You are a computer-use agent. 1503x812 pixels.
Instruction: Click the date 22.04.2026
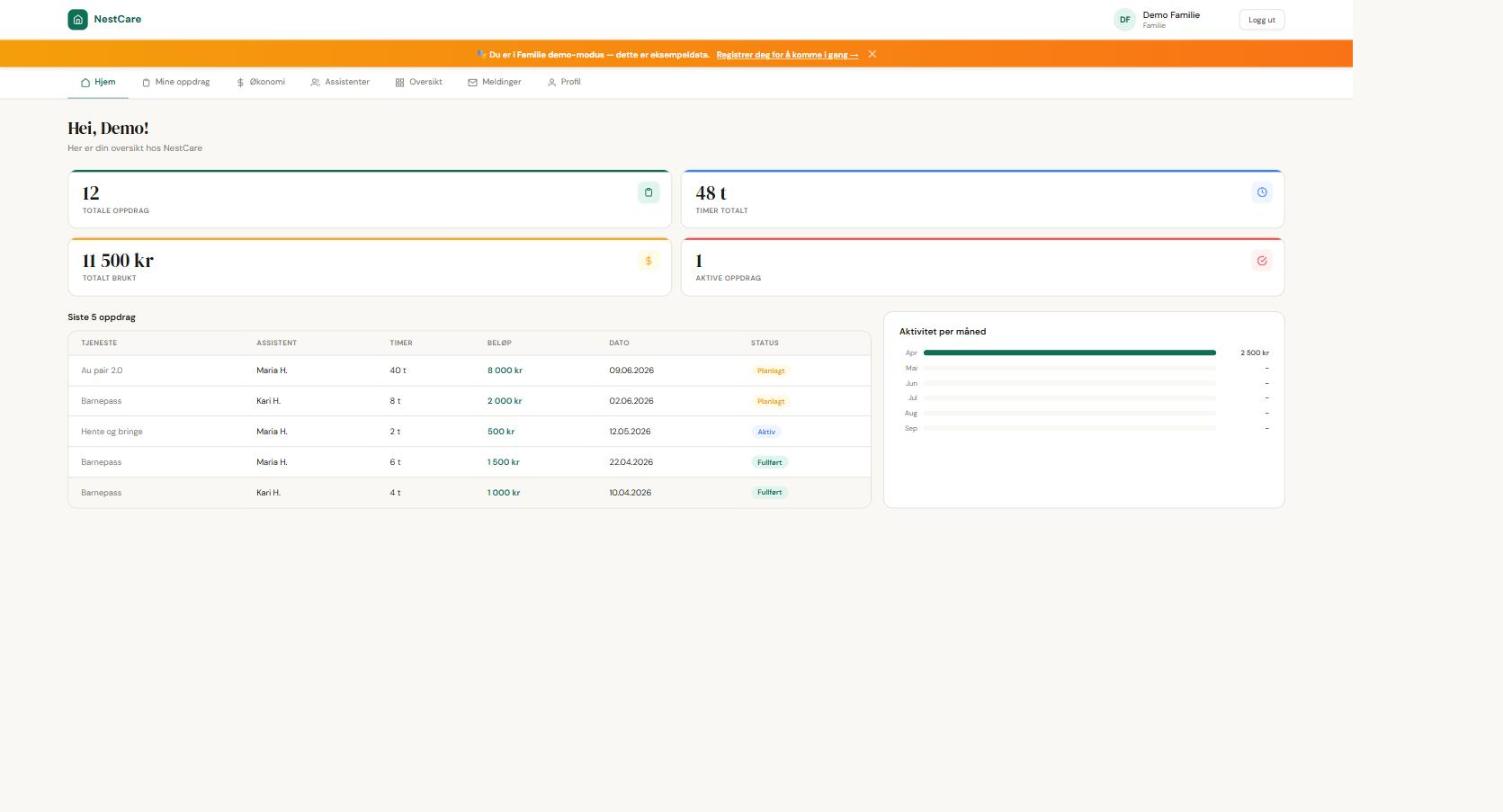pos(631,462)
